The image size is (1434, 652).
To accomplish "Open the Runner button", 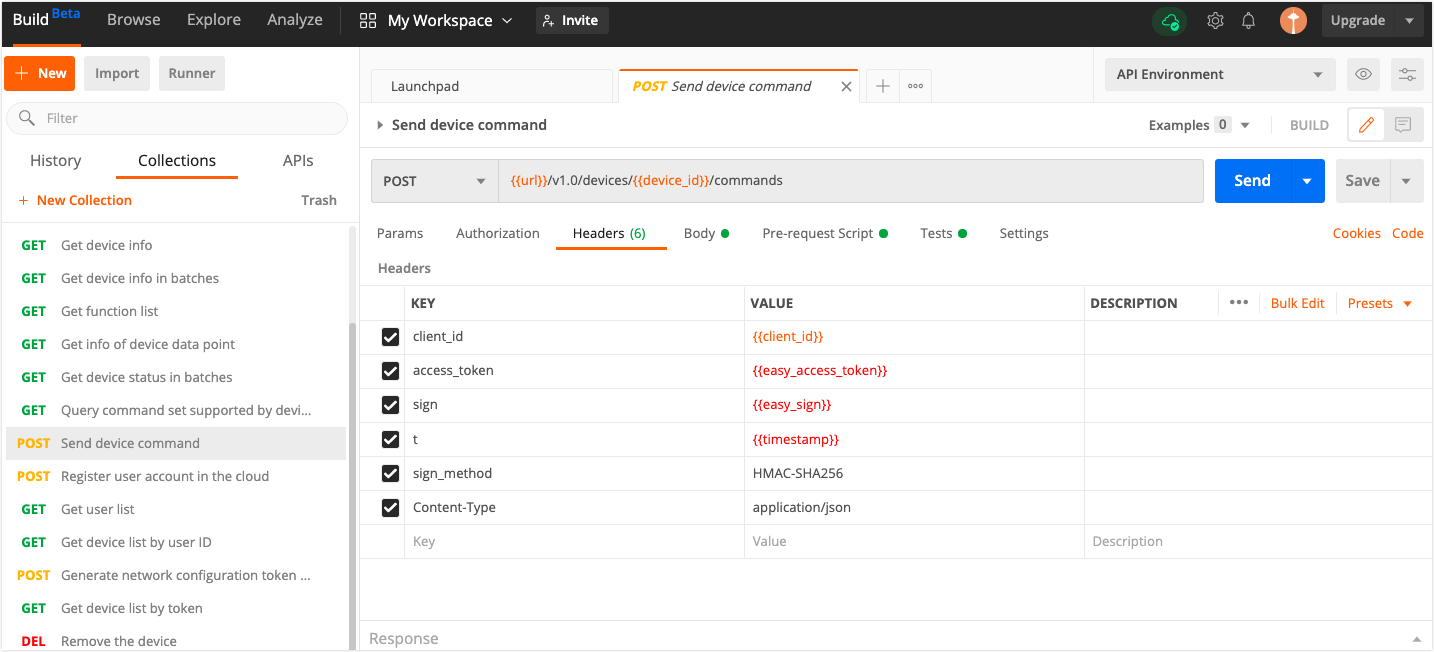I will coord(192,73).
